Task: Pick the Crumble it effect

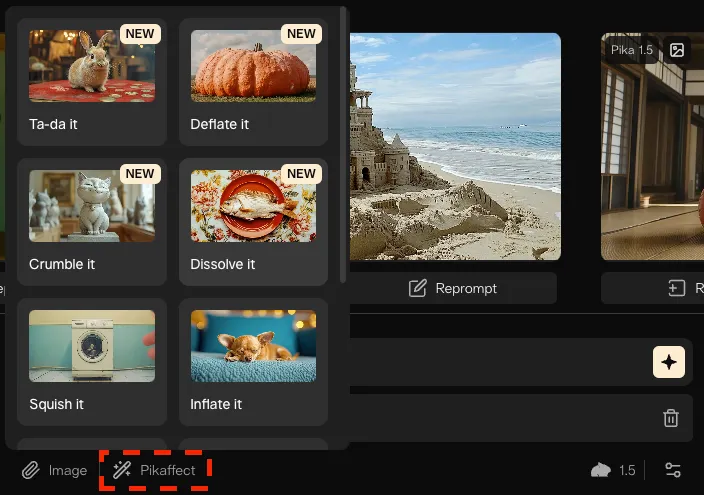Action: [92, 222]
